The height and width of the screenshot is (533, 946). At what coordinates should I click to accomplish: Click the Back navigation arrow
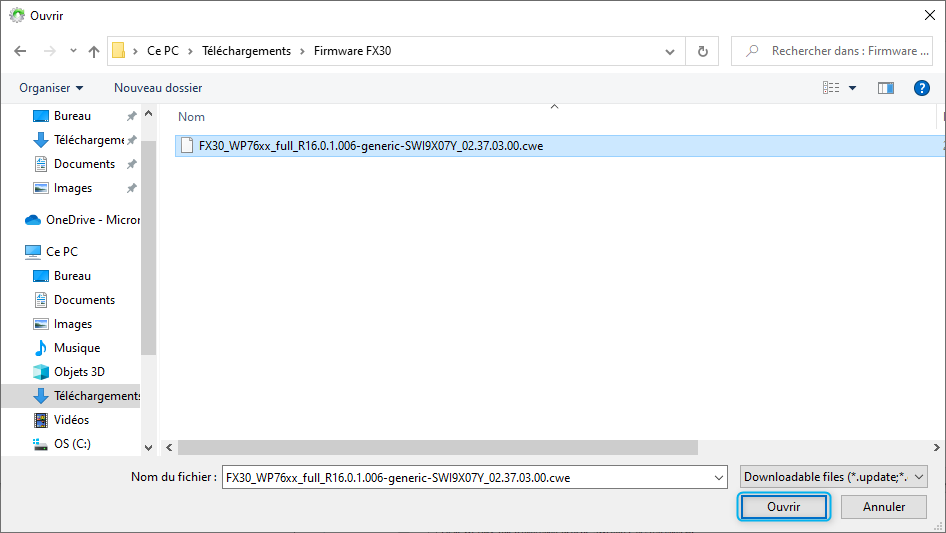[x=20, y=51]
